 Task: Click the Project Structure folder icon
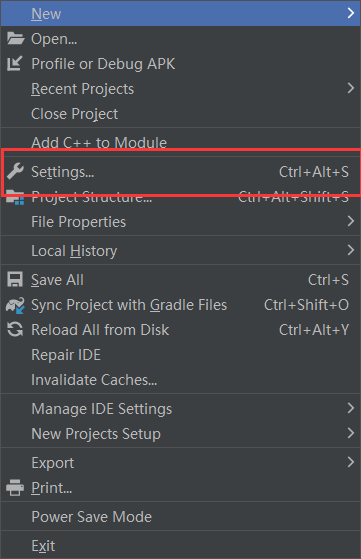click(15, 198)
